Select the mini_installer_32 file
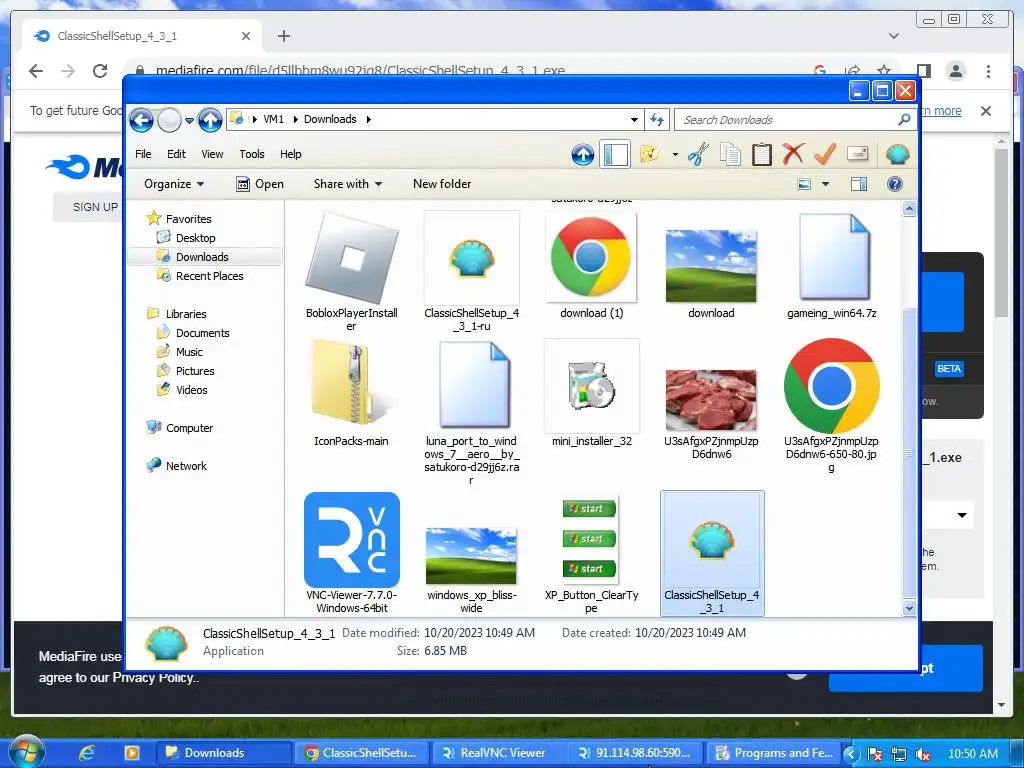 592,392
